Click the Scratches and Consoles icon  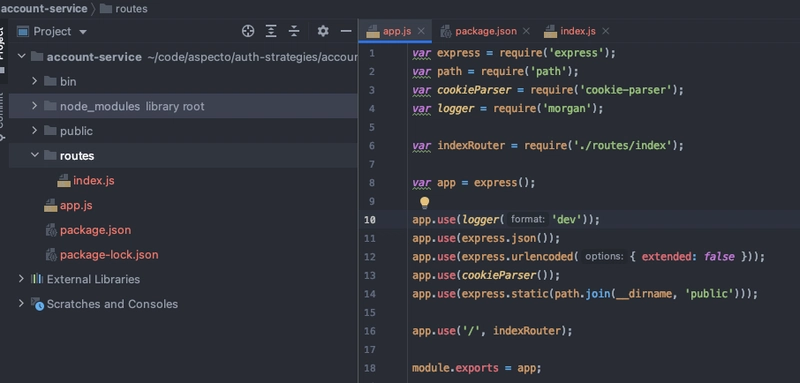[37, 304]
